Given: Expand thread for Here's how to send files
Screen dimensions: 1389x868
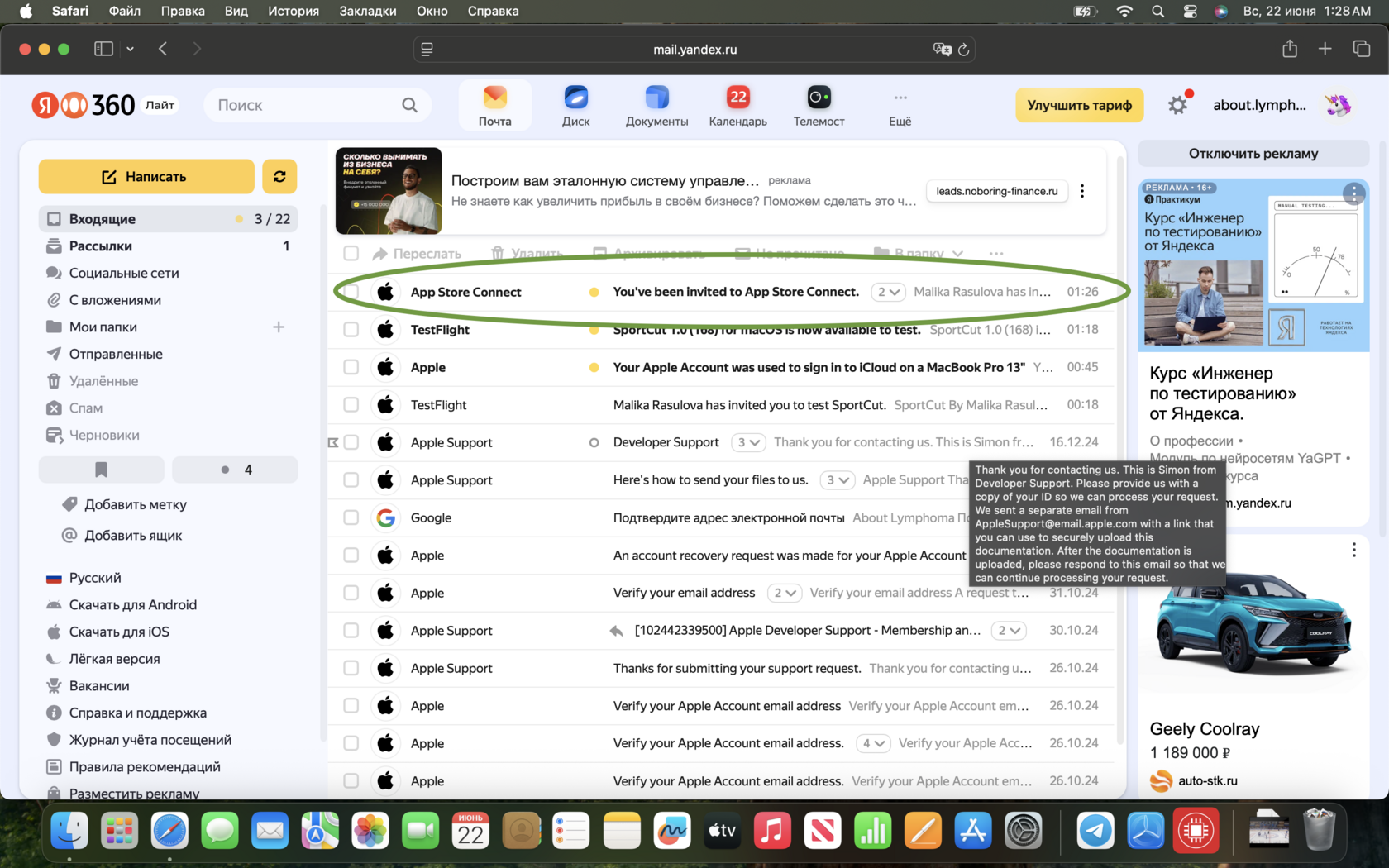Looking at the screenshot, I should pos(837,480).
